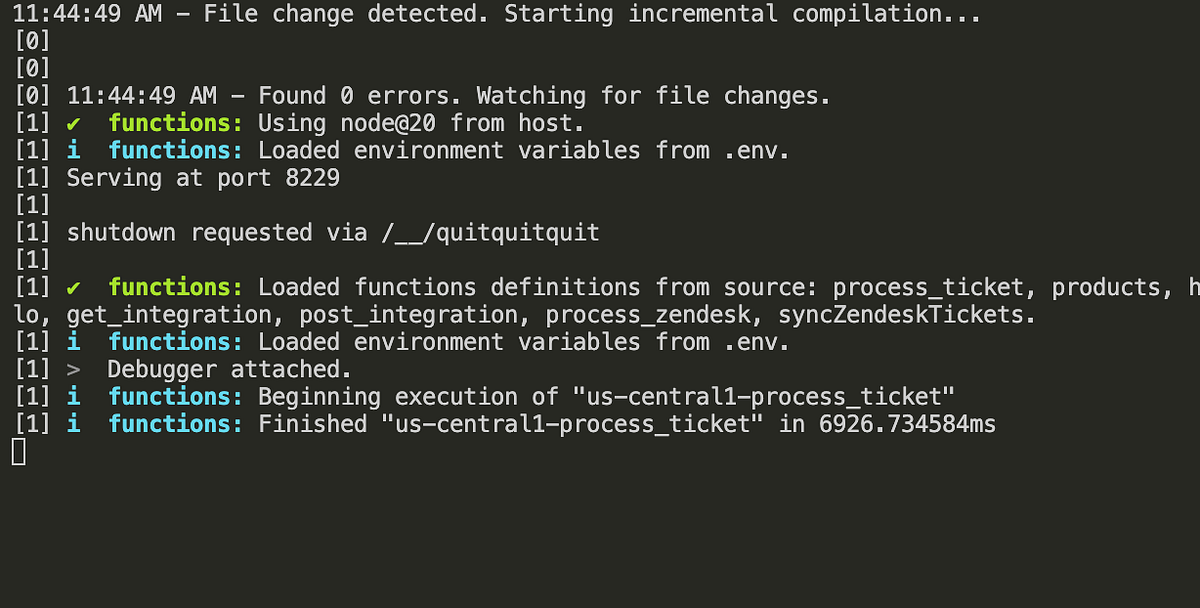The height and width of the screenshot is (608, 1200).
Task: Click the second green checkmark before Loaded functions
Action: pos(73,288)
